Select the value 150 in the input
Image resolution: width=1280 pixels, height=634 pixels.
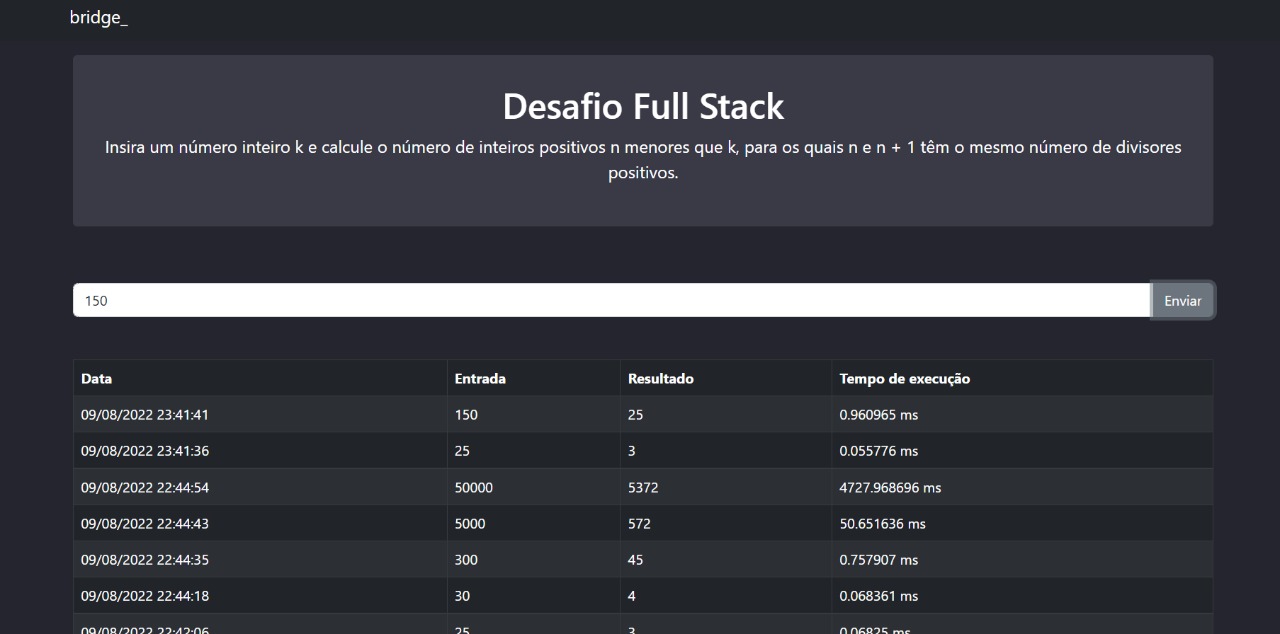click(x=94, y=300)
